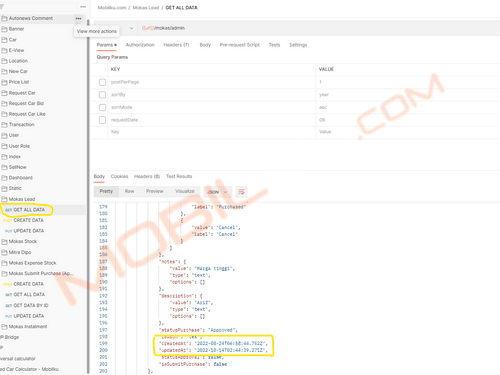Click the Banner folder icon
This screenshot has height=375, width=500.
coord(4,29)
